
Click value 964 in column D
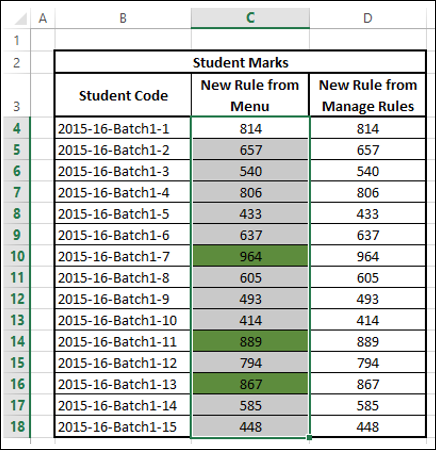pos(368,256)
